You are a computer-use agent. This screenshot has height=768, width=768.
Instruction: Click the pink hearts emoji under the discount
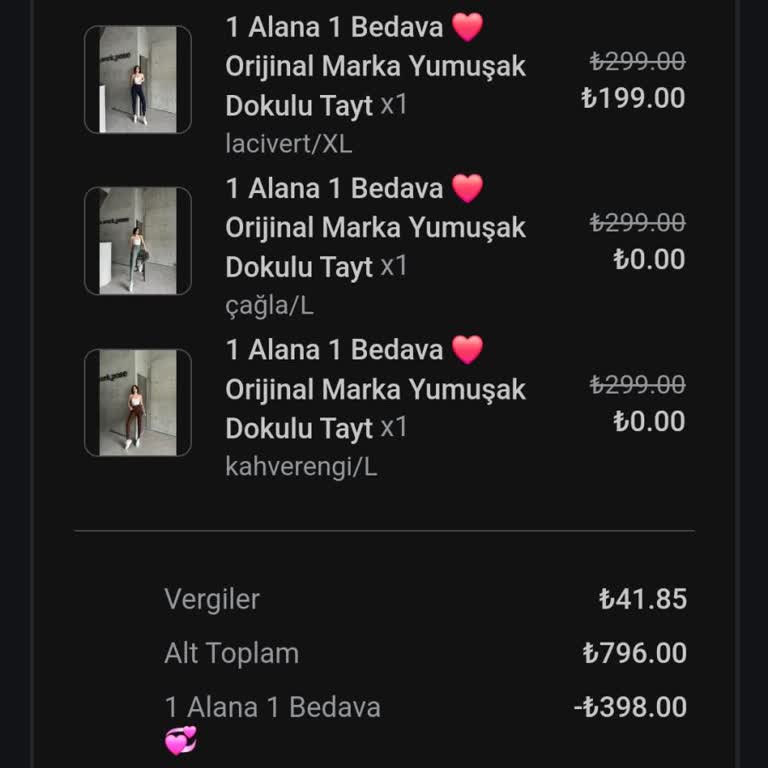click(181, 741)
